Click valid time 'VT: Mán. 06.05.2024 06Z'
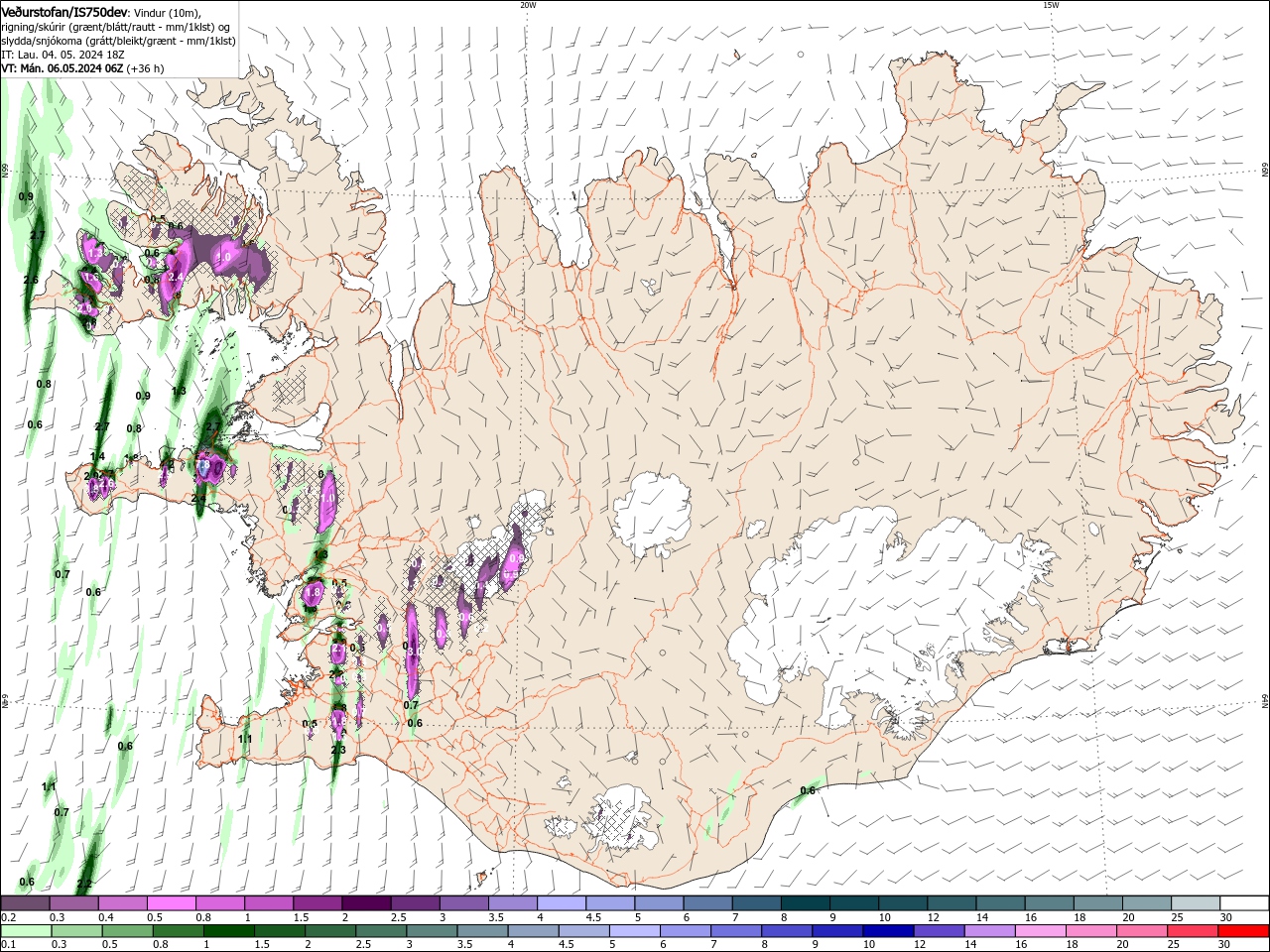This screenshot has width=1270, height=952. [62, 68]
